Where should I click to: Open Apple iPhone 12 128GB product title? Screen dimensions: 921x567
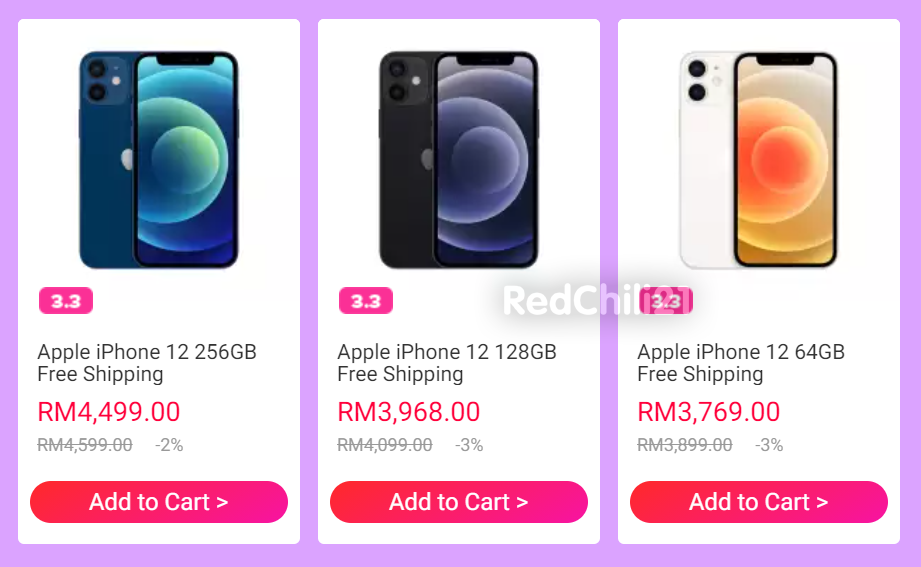pyautogui.click(x=447, y=363)
